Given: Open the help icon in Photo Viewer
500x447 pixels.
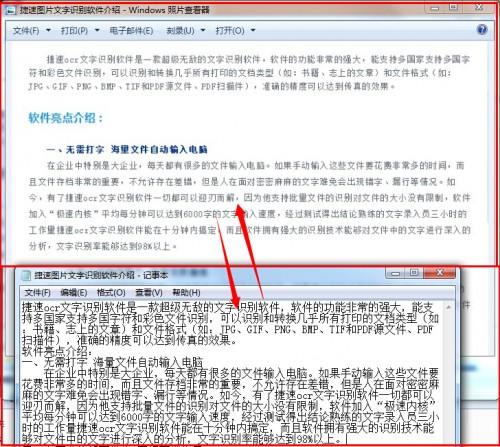Looking at the screenshot, I should pos(482,30).
